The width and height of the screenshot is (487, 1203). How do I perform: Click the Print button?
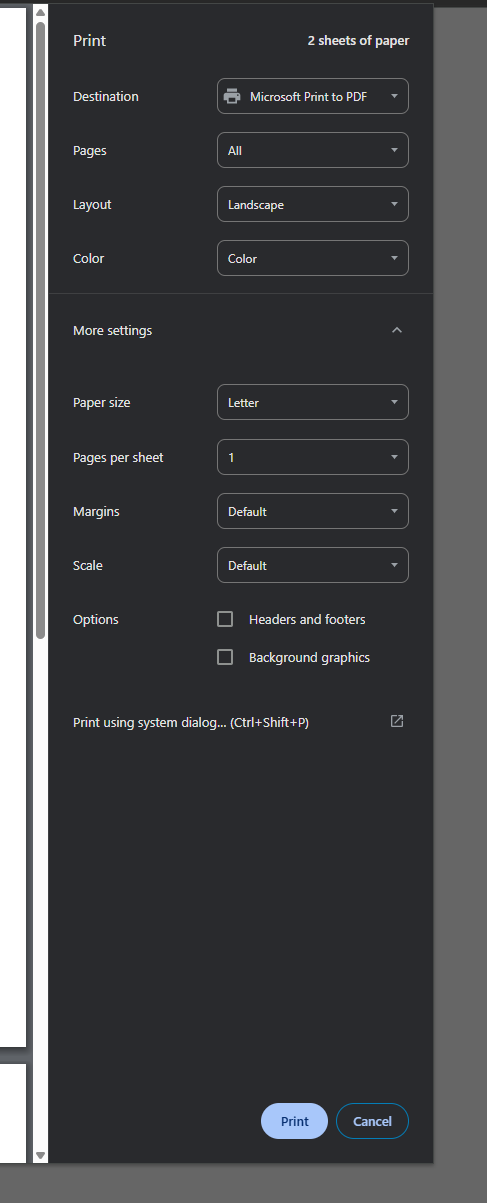point(294,1121)
